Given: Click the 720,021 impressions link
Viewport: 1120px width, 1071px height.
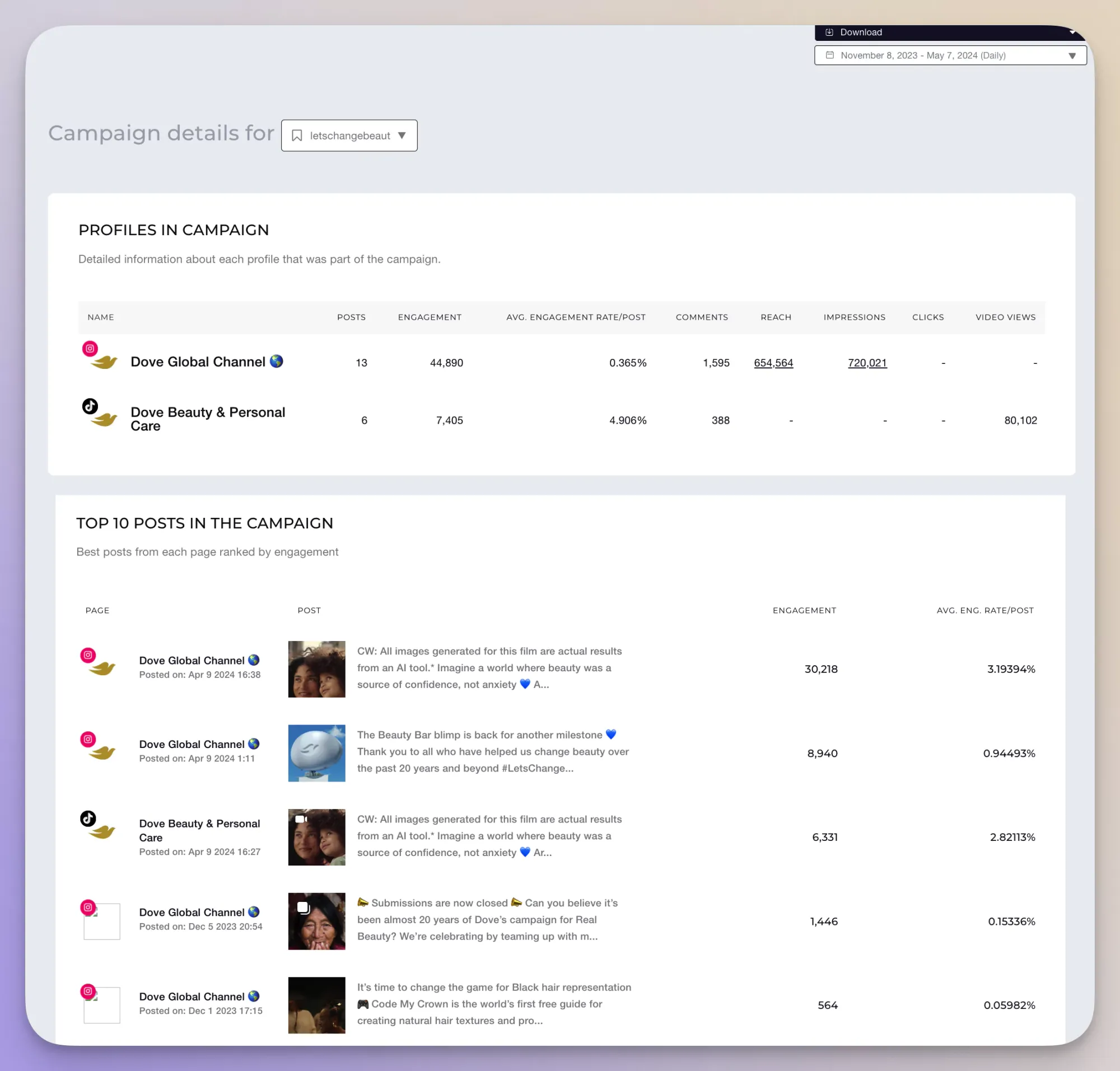Looking at the screenshot, I should click(867, 363).
